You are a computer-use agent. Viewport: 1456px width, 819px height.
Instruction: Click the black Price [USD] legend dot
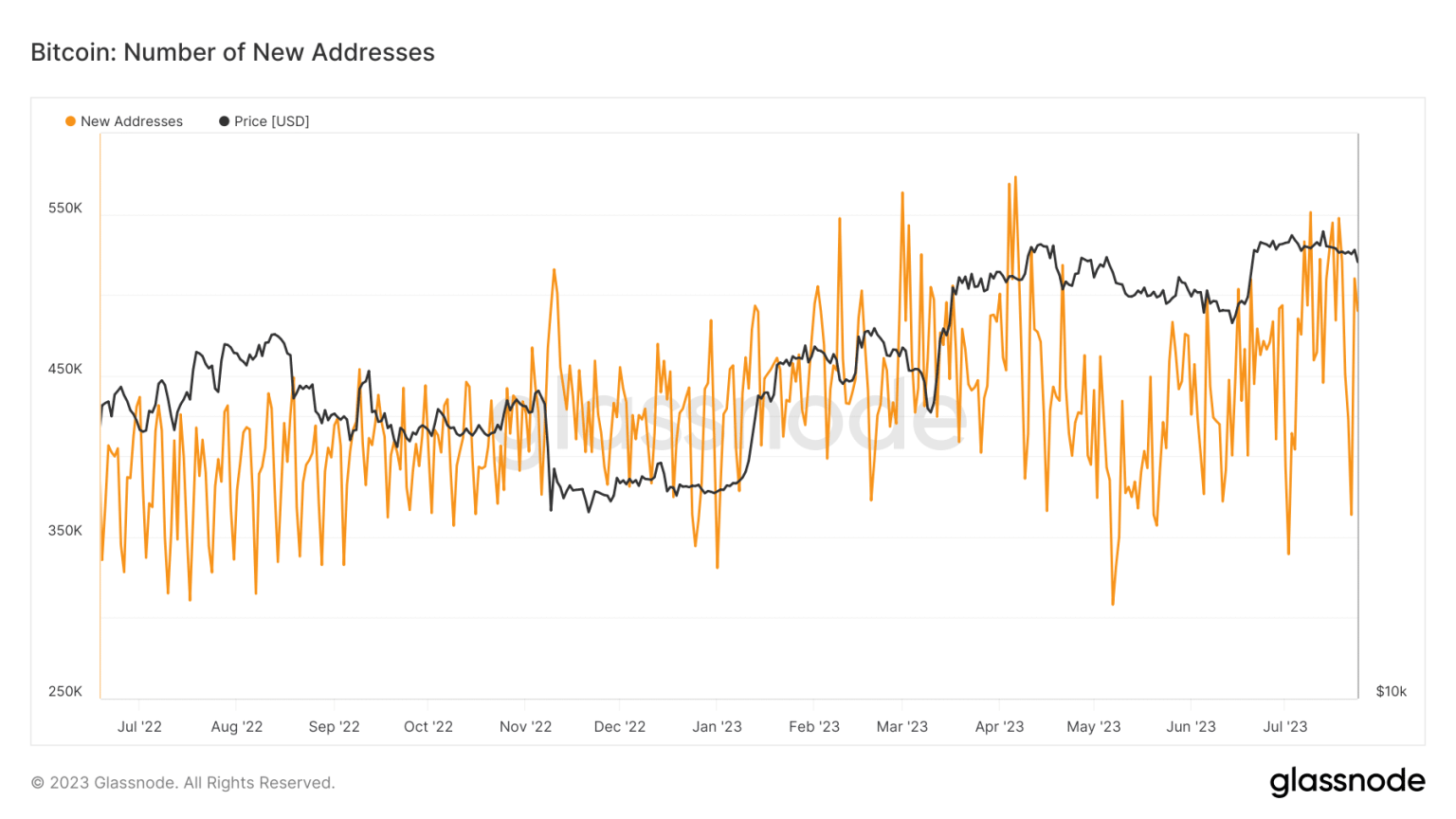click(x=224, y=121)
